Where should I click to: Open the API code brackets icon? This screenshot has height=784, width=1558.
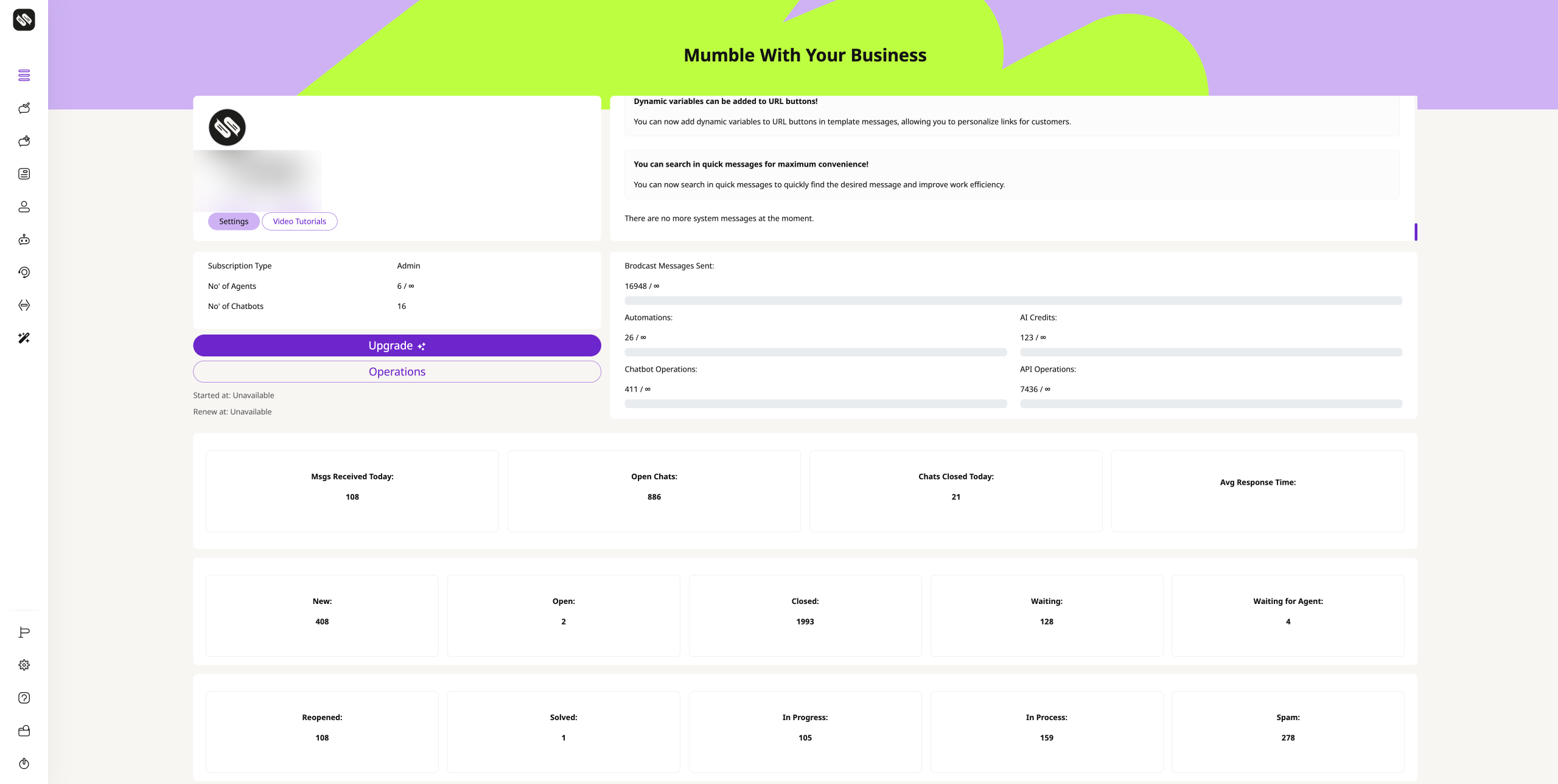click(24, 305)
